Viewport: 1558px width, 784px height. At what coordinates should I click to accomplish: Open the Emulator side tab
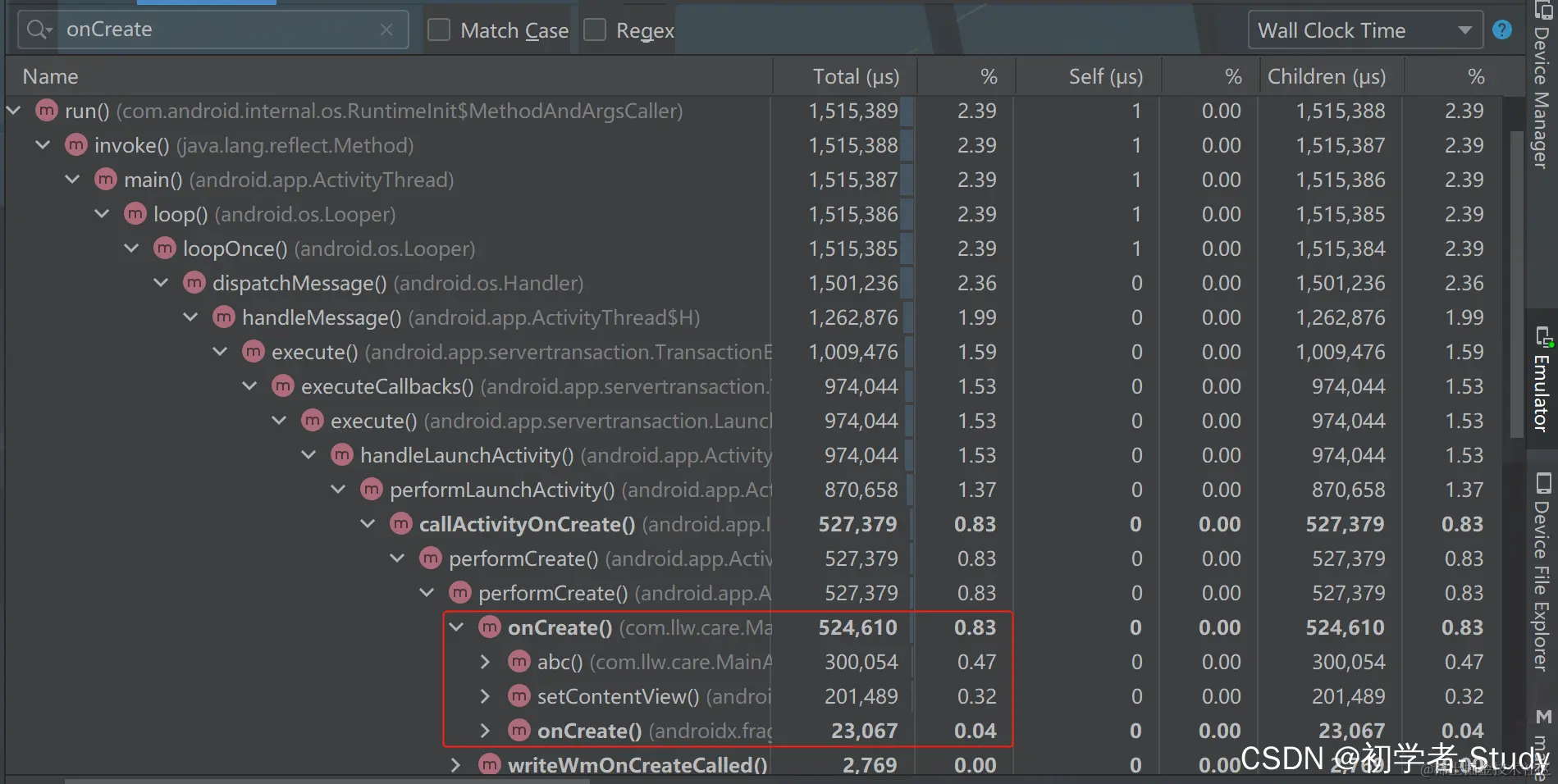tap(1542, 379)
